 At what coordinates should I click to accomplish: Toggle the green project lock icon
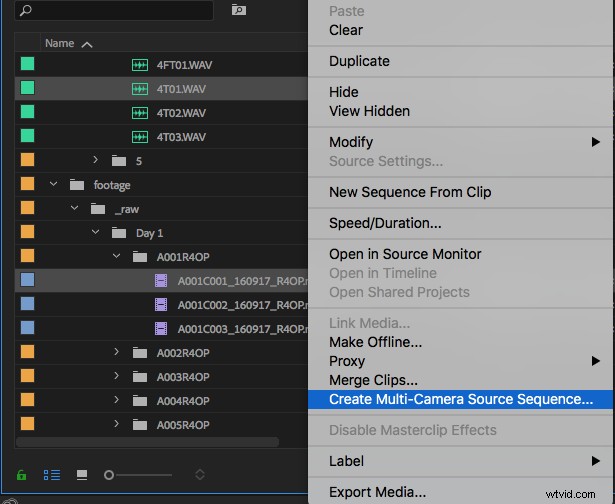pyautogui.click(x=22, y=475)
